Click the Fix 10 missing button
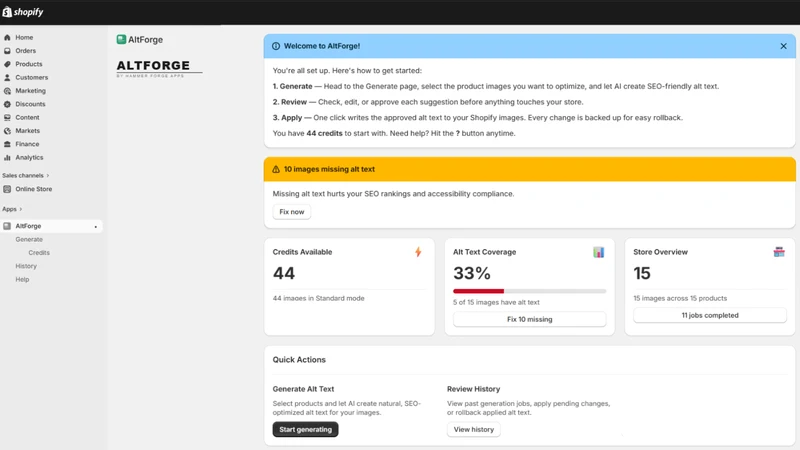The height and width of the screenshot is (450, 800). click(x=529, y=319)
